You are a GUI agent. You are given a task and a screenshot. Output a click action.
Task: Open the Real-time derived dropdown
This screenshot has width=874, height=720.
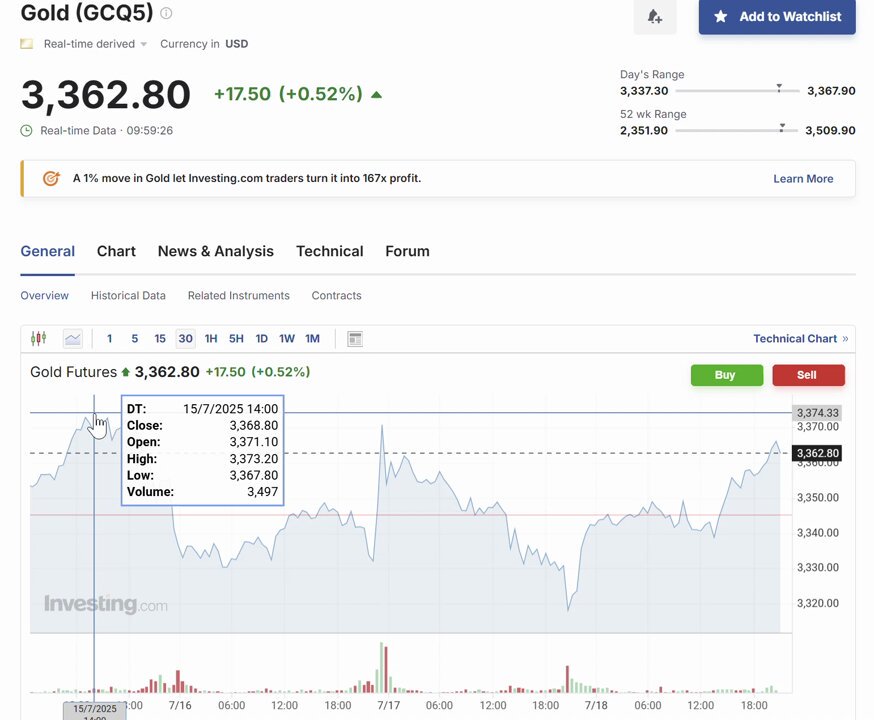point(95,44)
